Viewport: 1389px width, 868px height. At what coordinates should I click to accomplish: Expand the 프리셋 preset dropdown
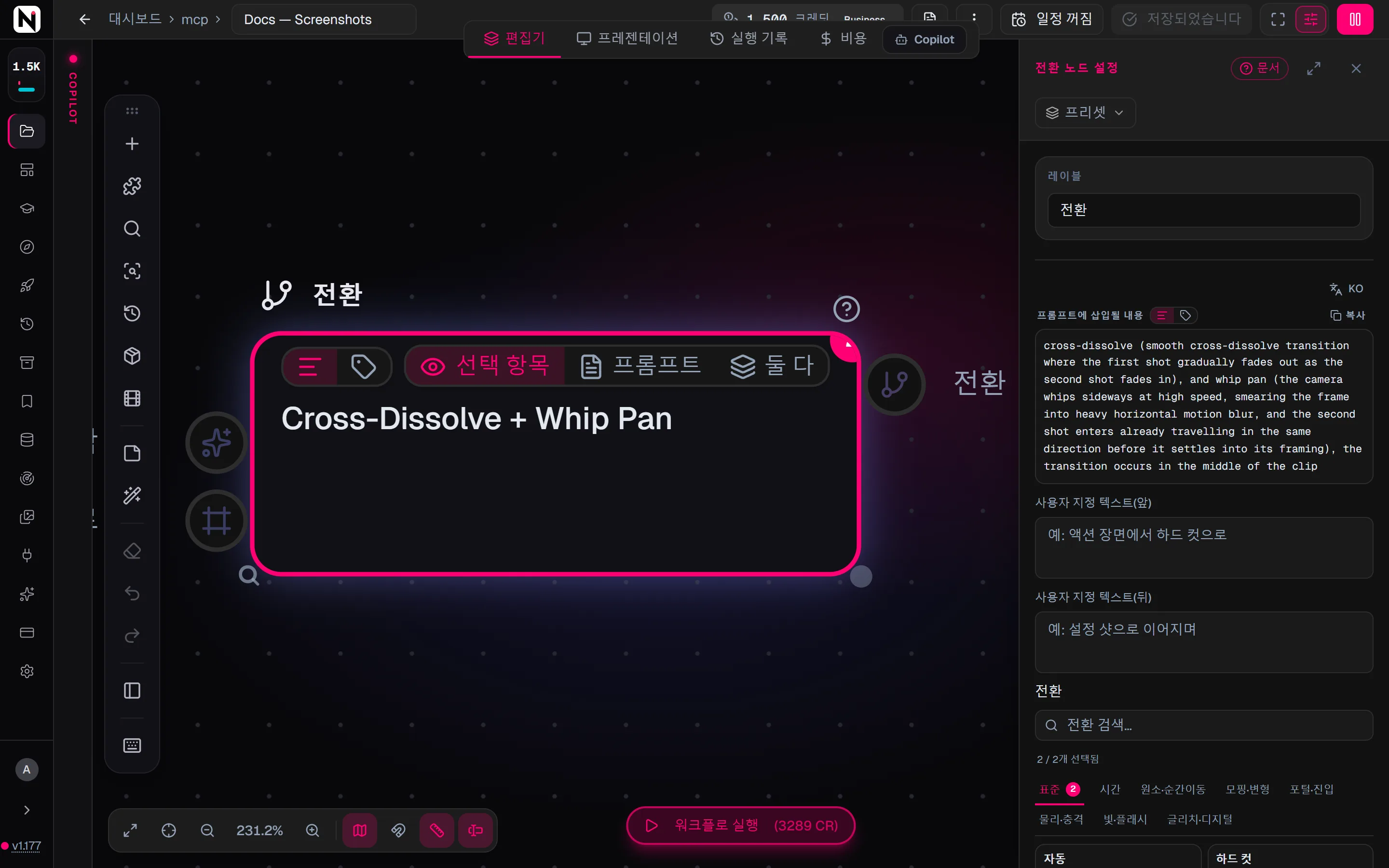pyautogui.click(x=1085, y=112)
